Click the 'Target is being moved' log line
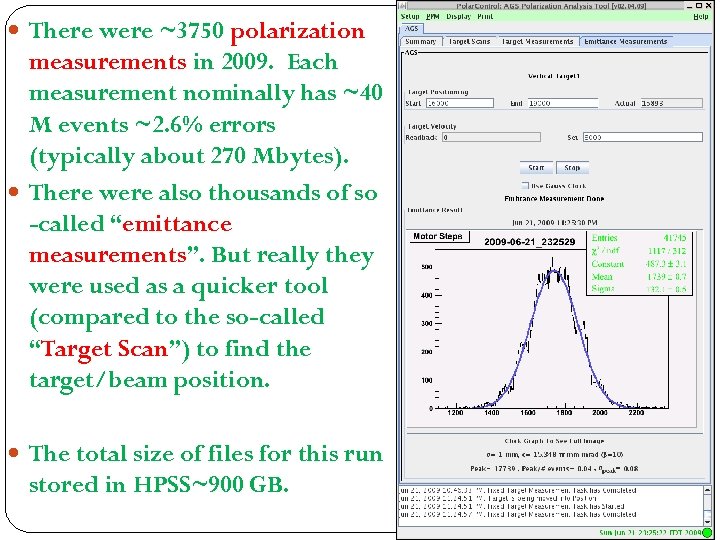720x540 pixels. click(x=498, y=498)
